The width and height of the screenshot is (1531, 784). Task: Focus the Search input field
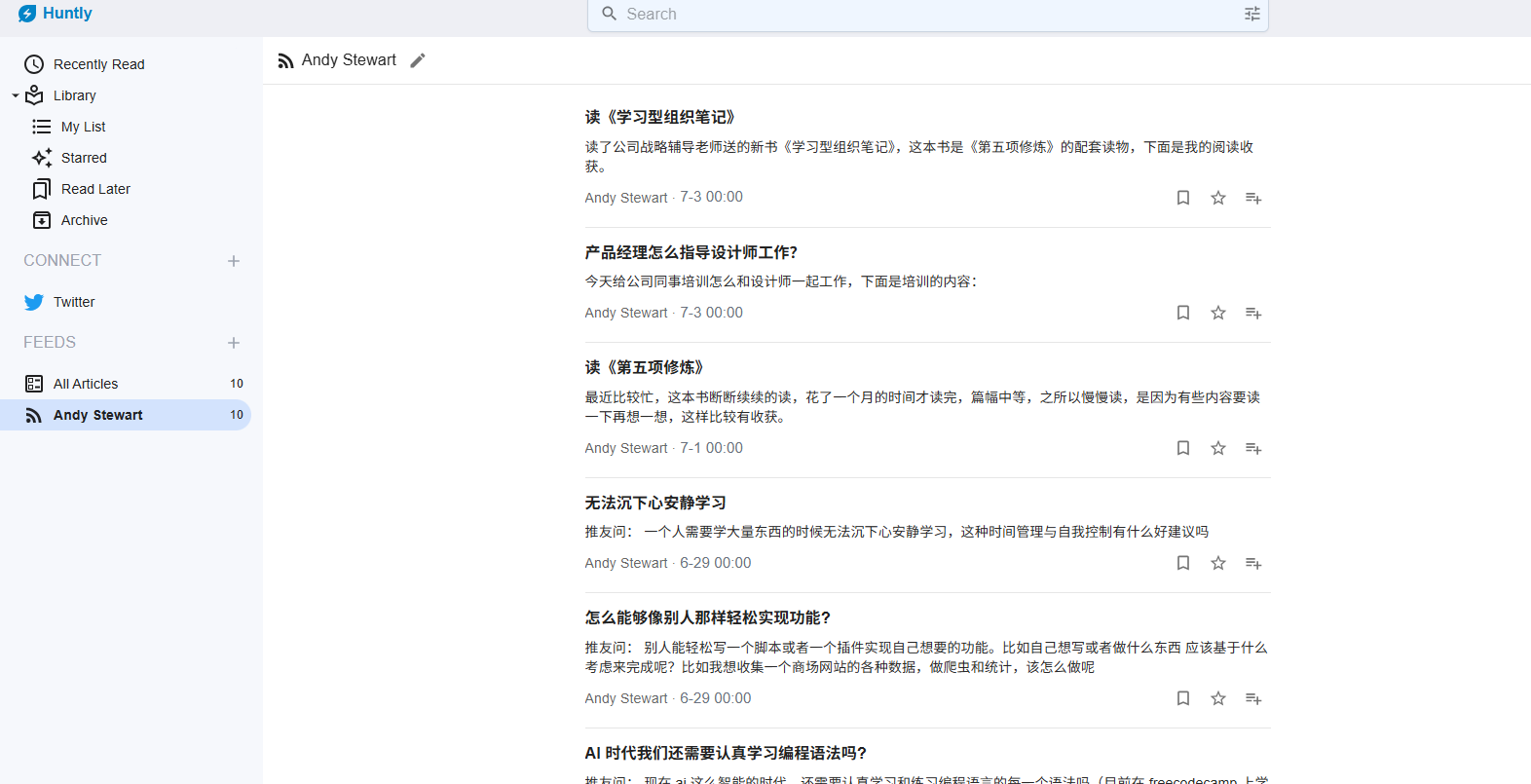point(927,14)
